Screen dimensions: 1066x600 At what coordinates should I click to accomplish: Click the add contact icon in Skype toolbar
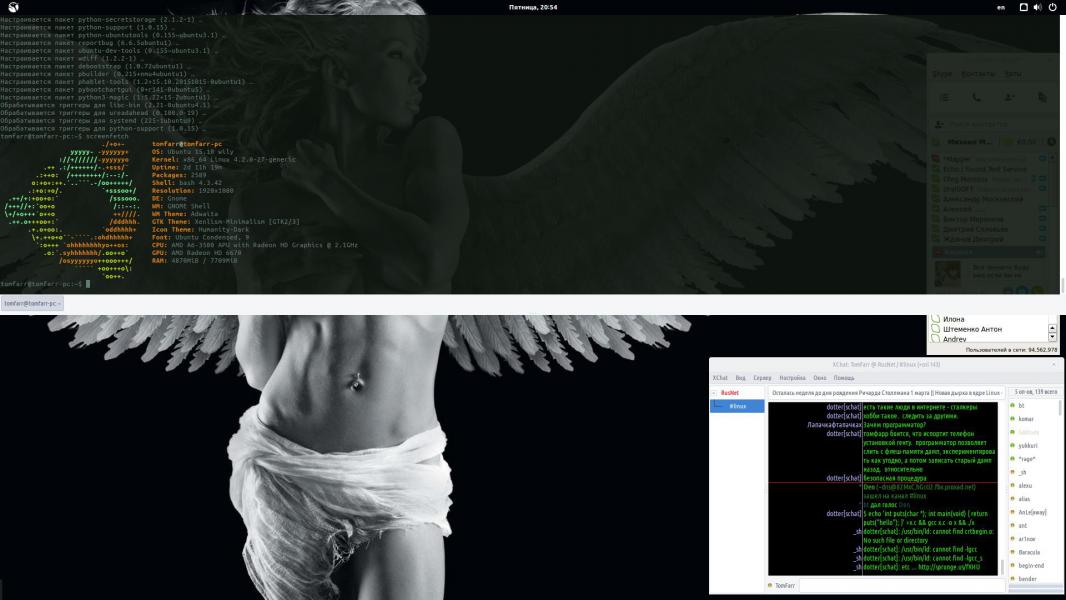pyautogui.click(x=1010, y=97)
